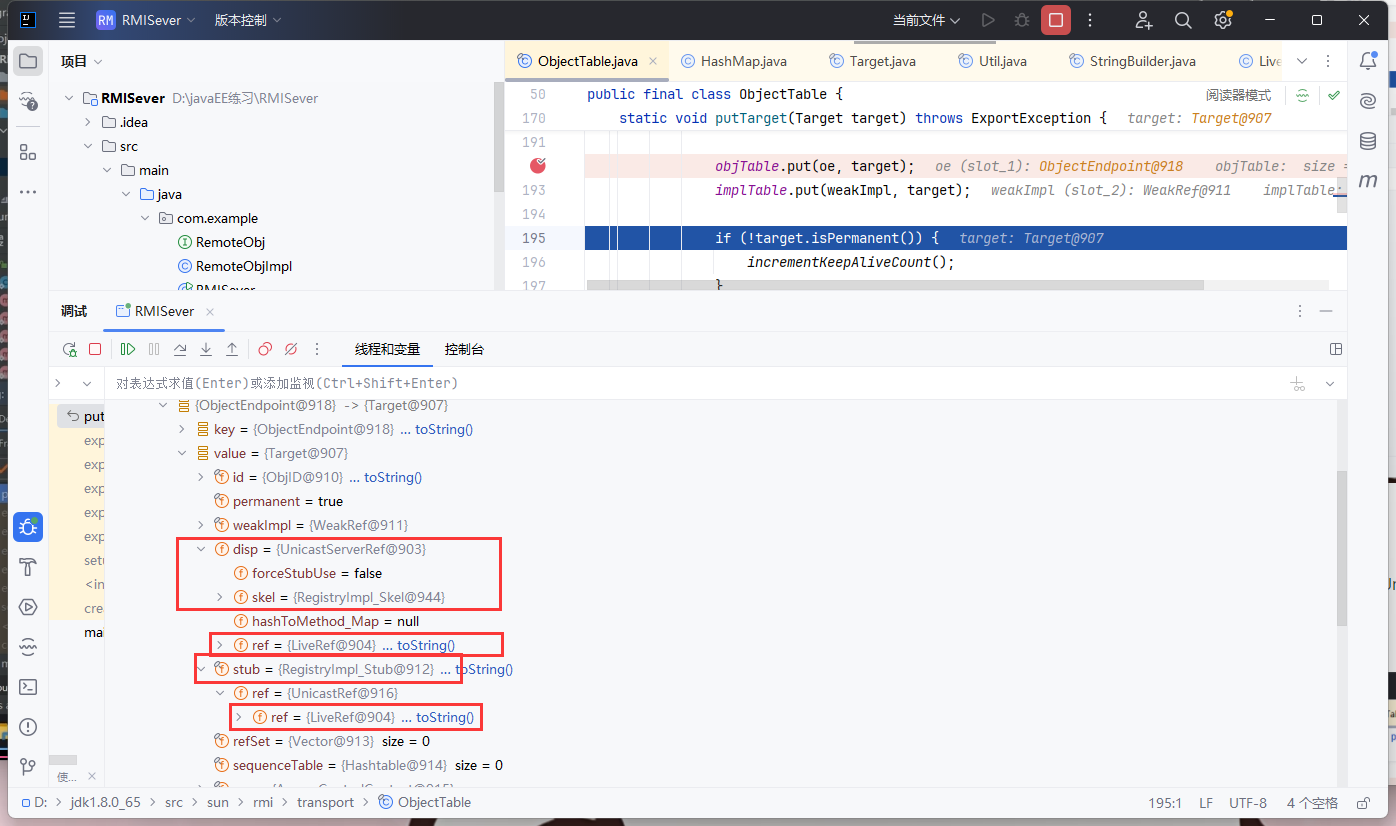Open the 当前文件 run configuration dropdown
The image size is (1396, 826).
(926, 20)
